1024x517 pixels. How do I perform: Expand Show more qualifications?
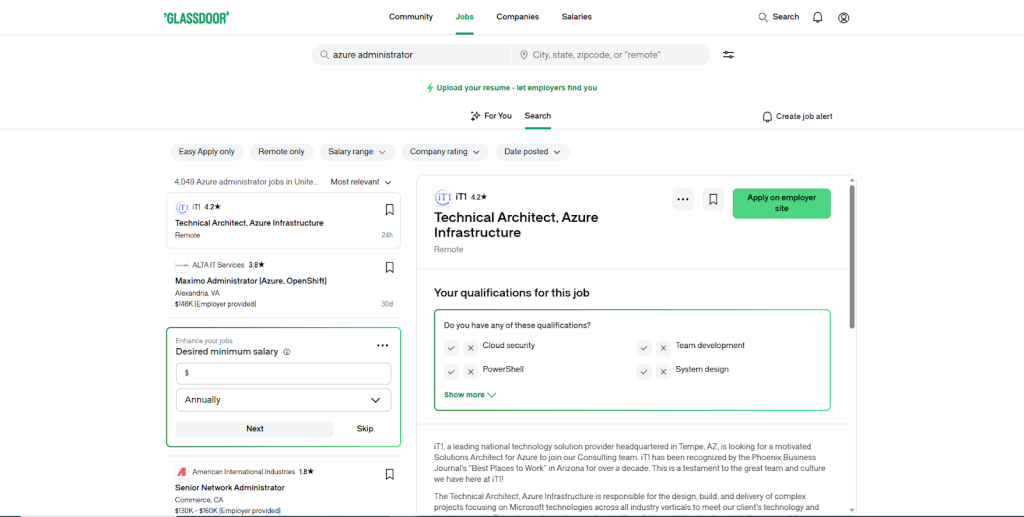(470, 395)
